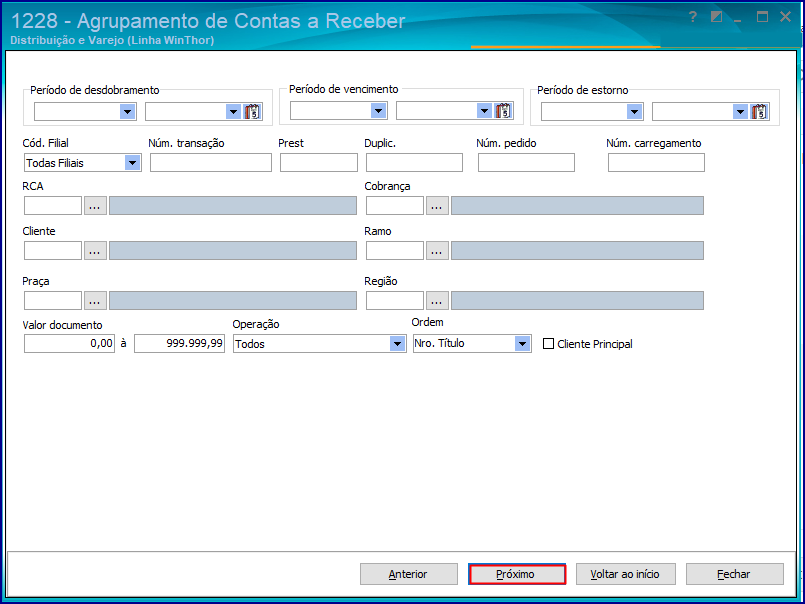This screenshot has height=604, width=805.
Task: Enable the Cliente Principal checkbox
Action: (x=548, y=344)
